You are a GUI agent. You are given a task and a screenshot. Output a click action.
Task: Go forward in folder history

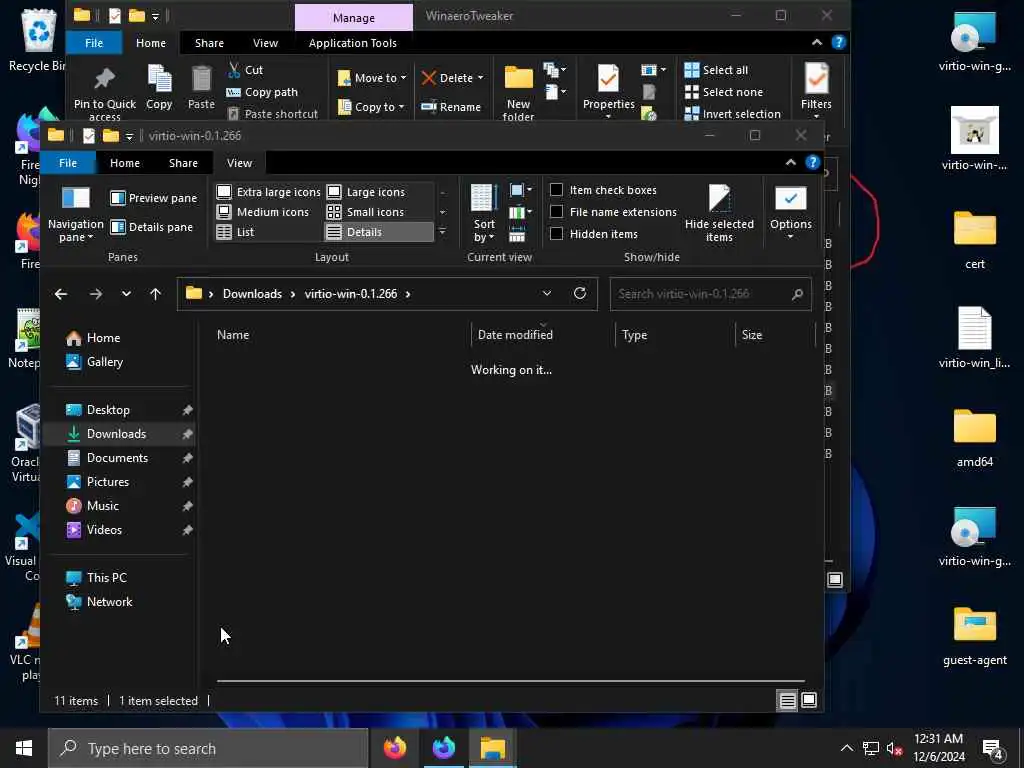[x=96, y=294]
